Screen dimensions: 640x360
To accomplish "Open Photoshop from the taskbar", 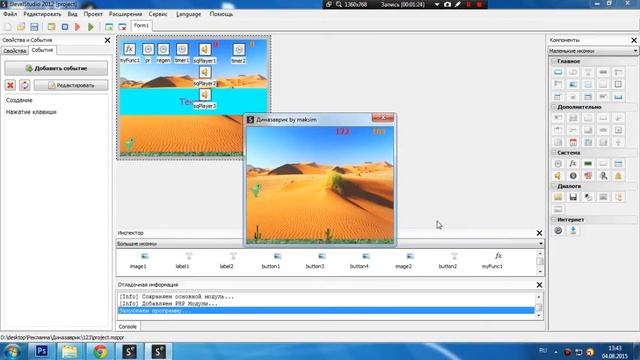I will pyautogui.click(x=42, y=351).
